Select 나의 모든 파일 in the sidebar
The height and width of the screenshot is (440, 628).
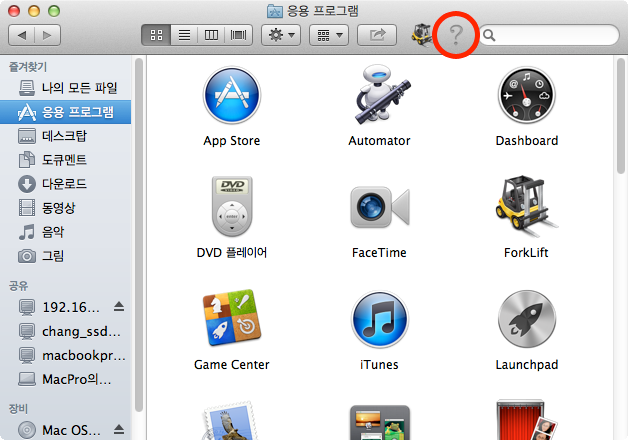coord(66,88)
